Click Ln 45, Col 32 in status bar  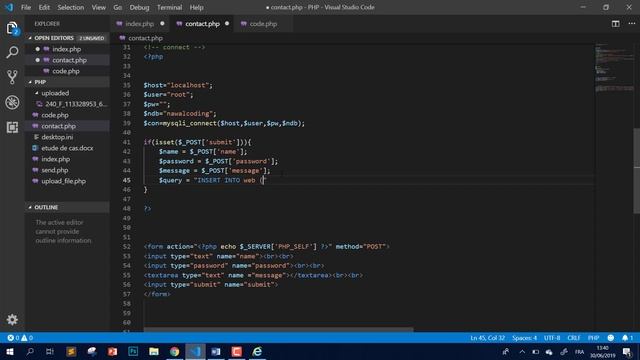tap(487, 338)
